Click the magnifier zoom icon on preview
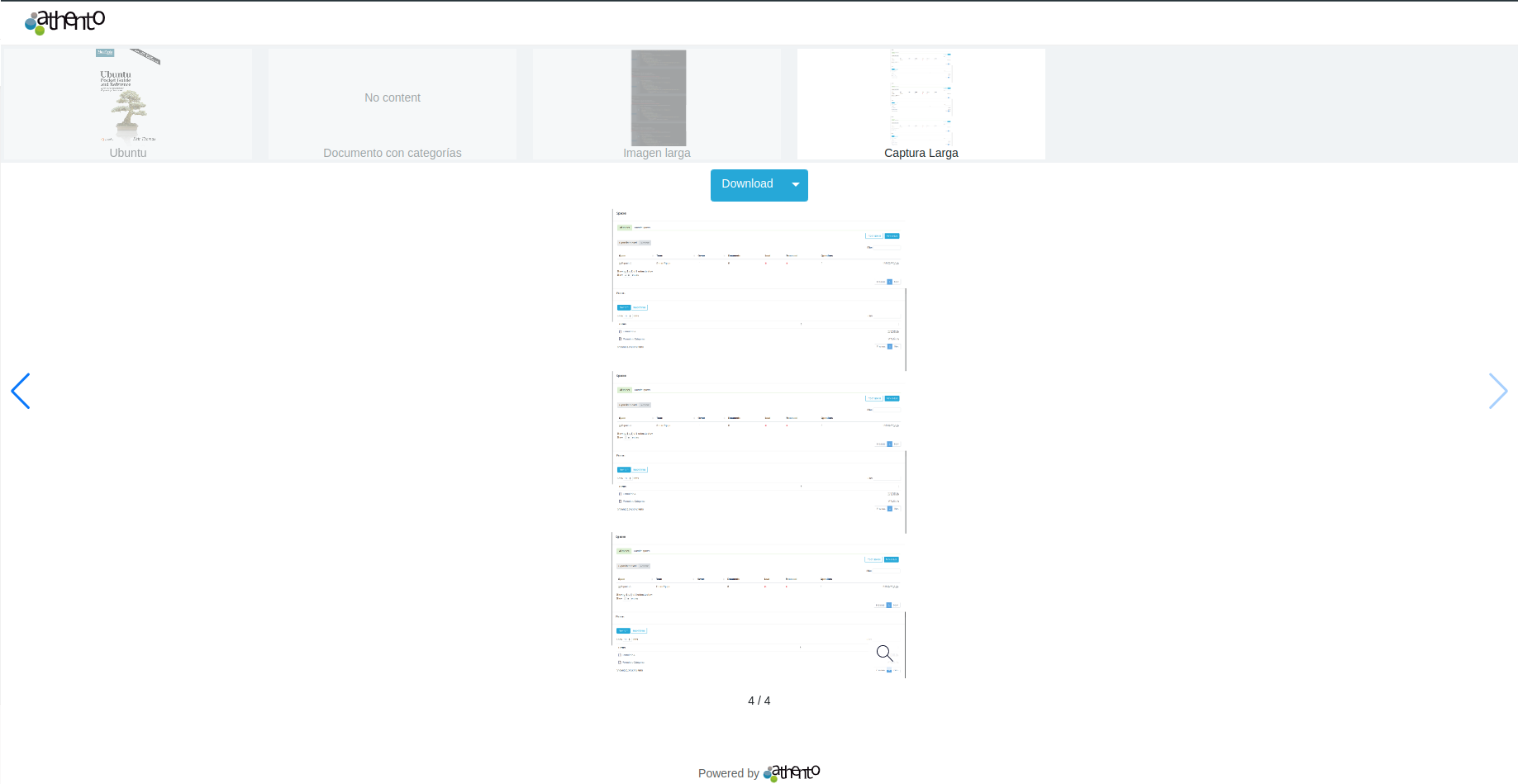 (x=884, y=653)
